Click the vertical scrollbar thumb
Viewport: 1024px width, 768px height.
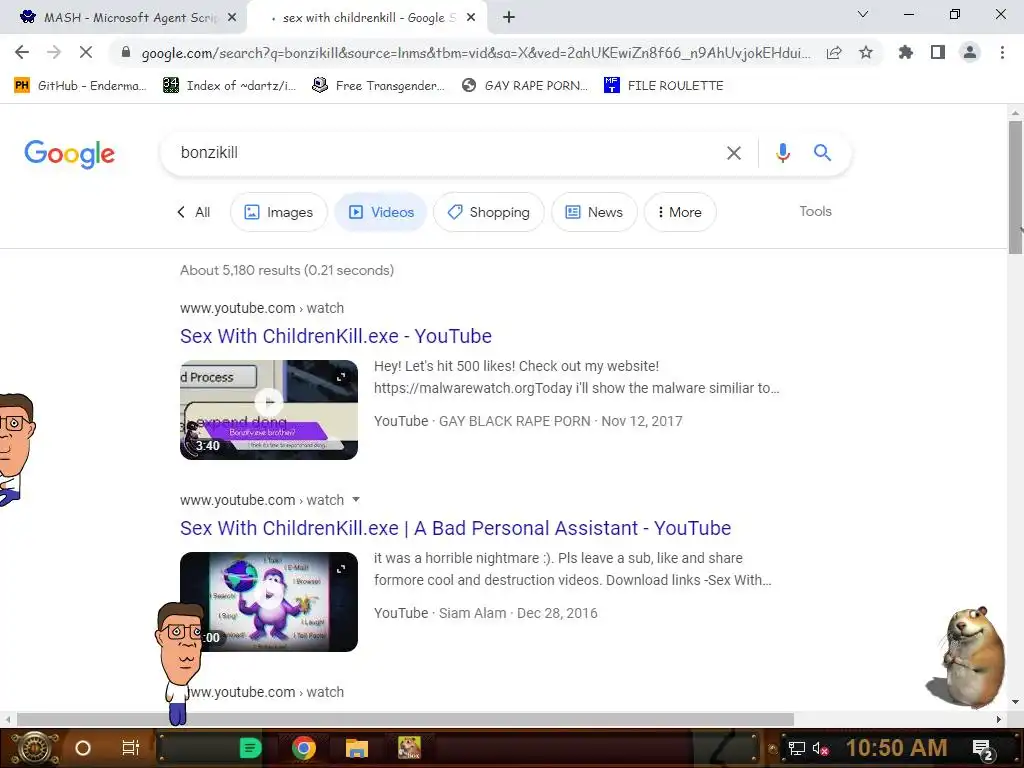[1015, 187]
